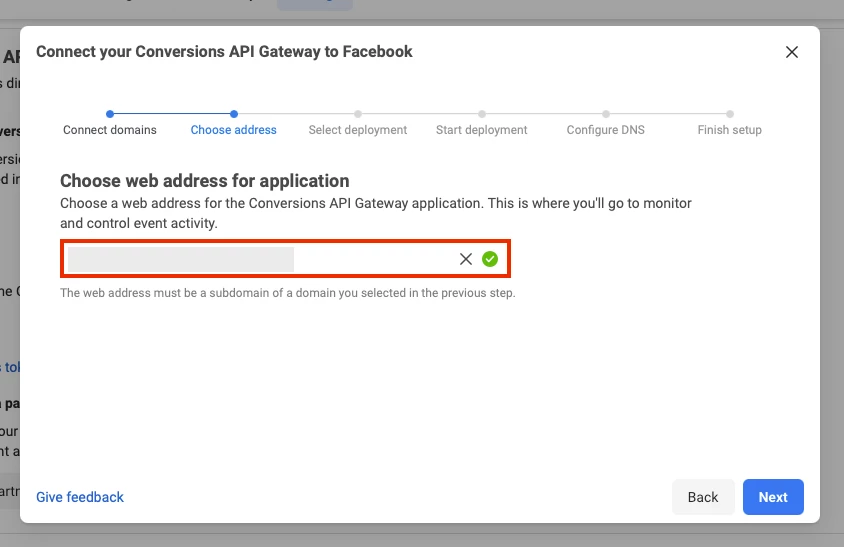Screen dimensions: 844x547
Task: Click the heading 'Choose web address for application'
Action: (x=205, y=181)
